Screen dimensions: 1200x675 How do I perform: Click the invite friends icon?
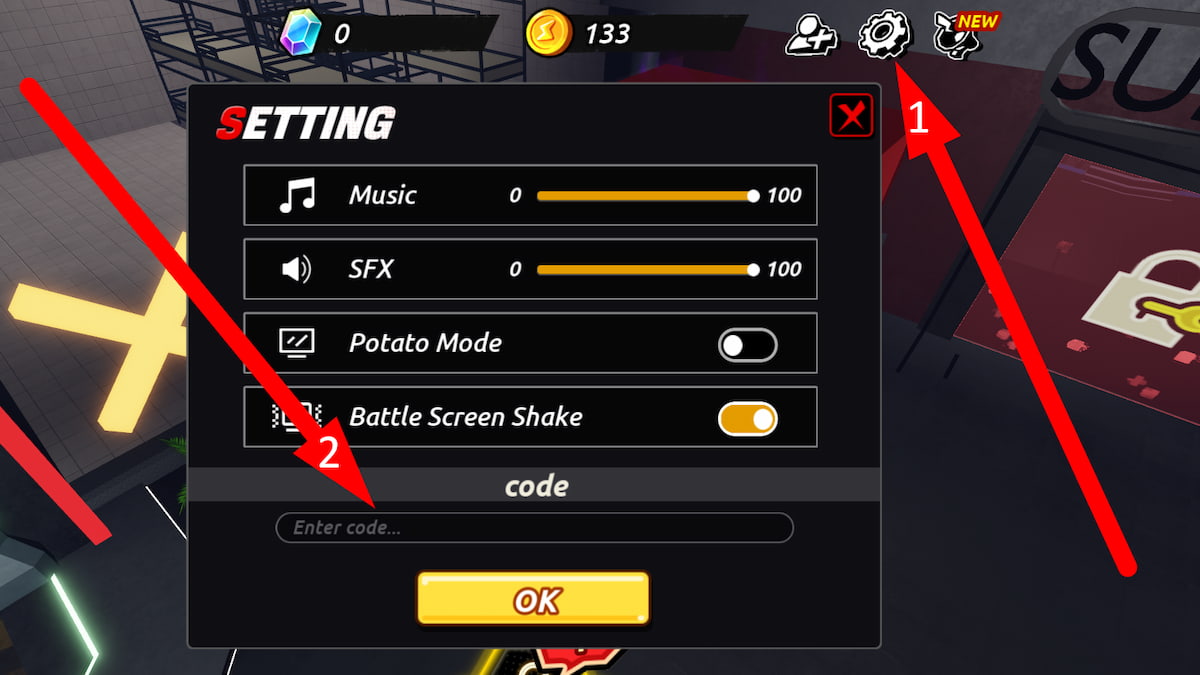pyautogui.click(x=811, y=36)
